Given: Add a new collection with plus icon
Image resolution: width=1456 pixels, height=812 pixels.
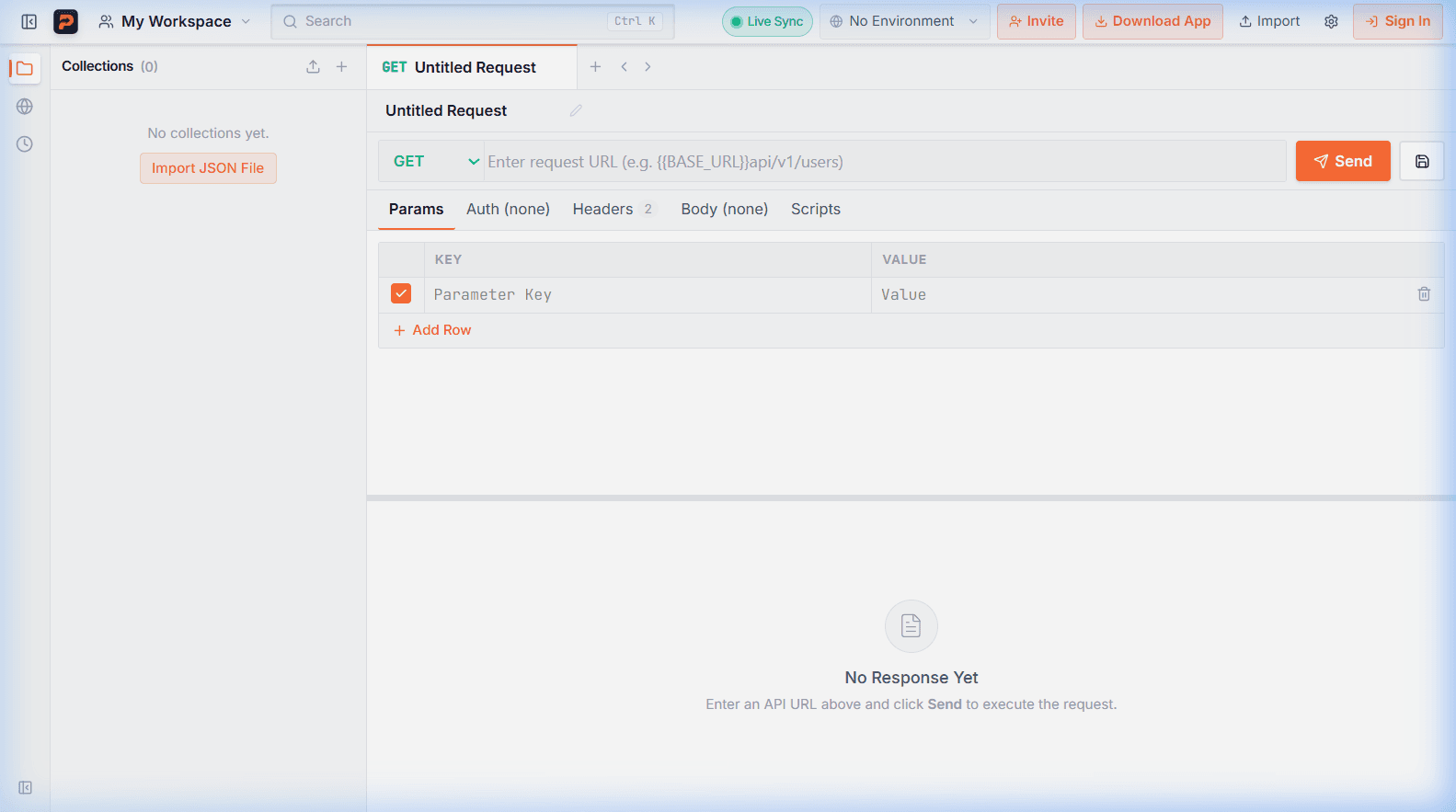Looking at the screenshot, I should coord(341,66).
